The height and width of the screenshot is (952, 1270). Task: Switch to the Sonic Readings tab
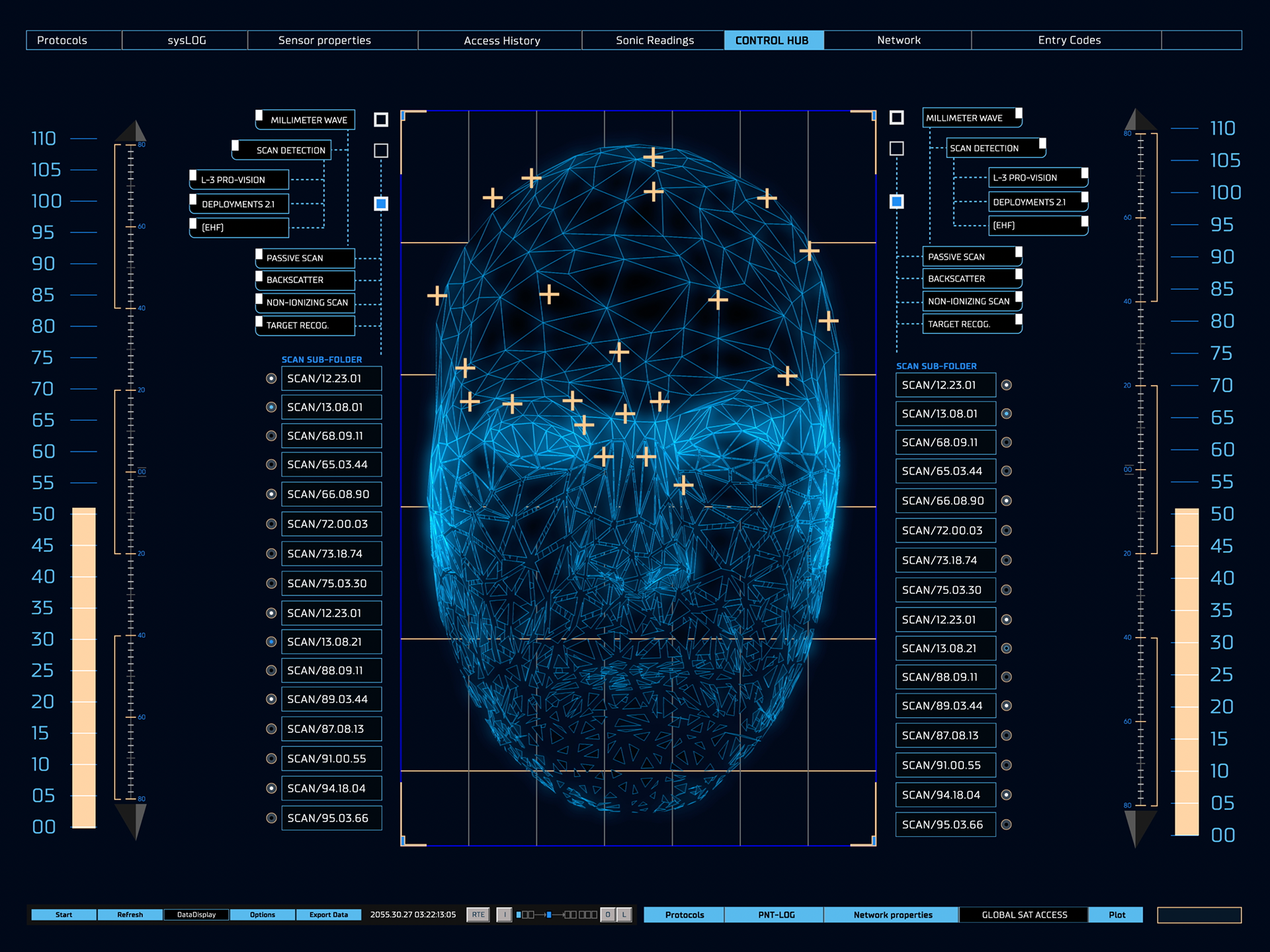(x=654, y=40)
